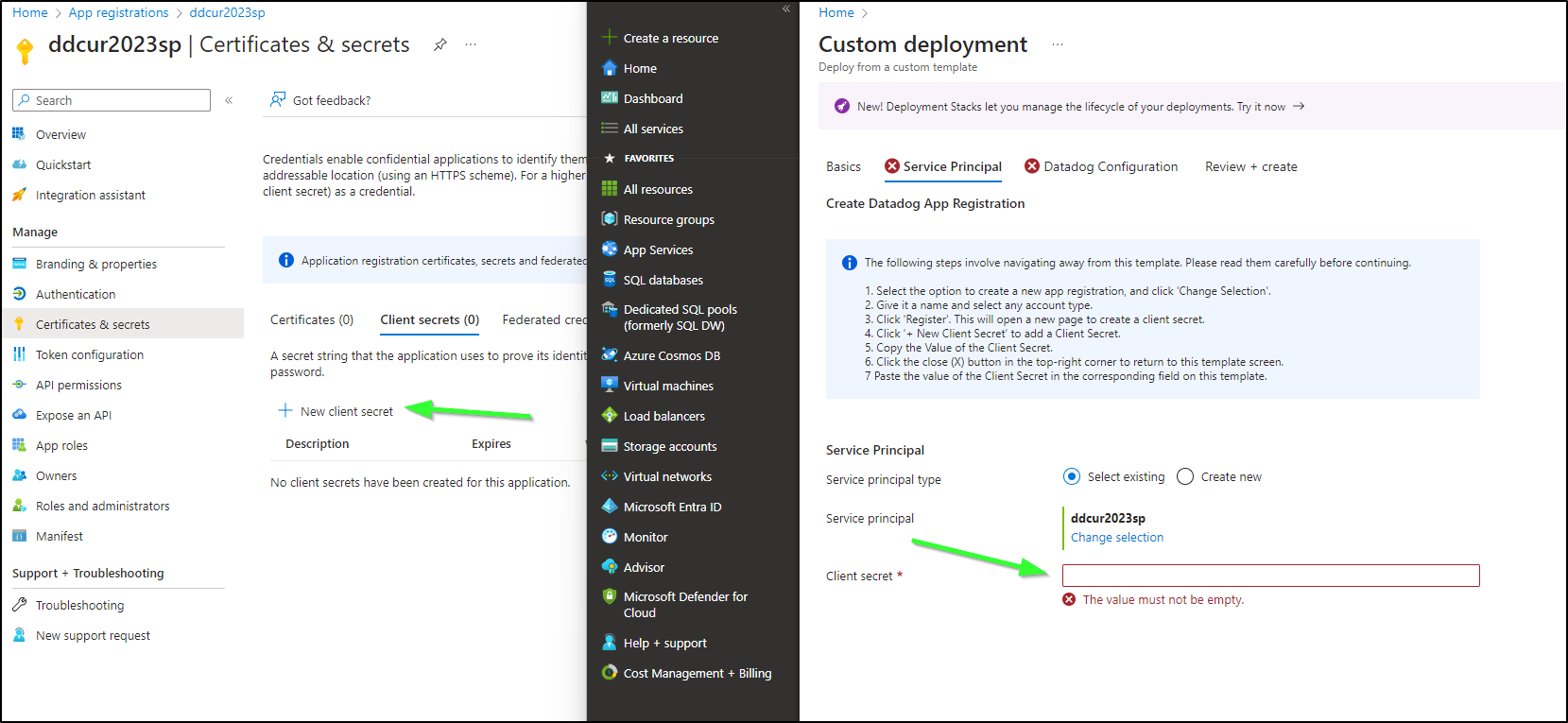1568x723 pixels.
Task: Pin the ddcur2023sp page with pin icon
Action: [440, 44]
